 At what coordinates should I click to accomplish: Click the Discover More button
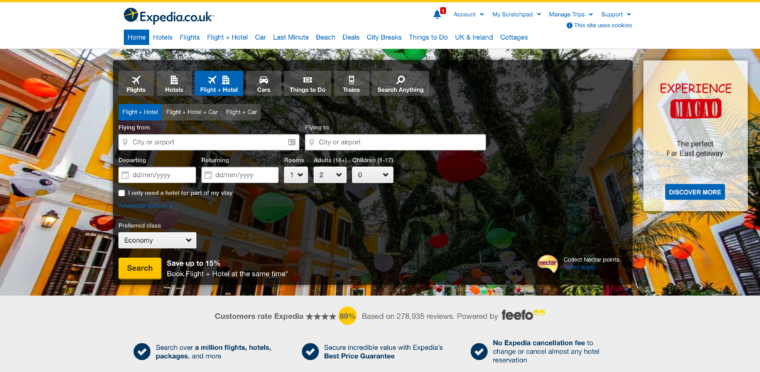695,192
